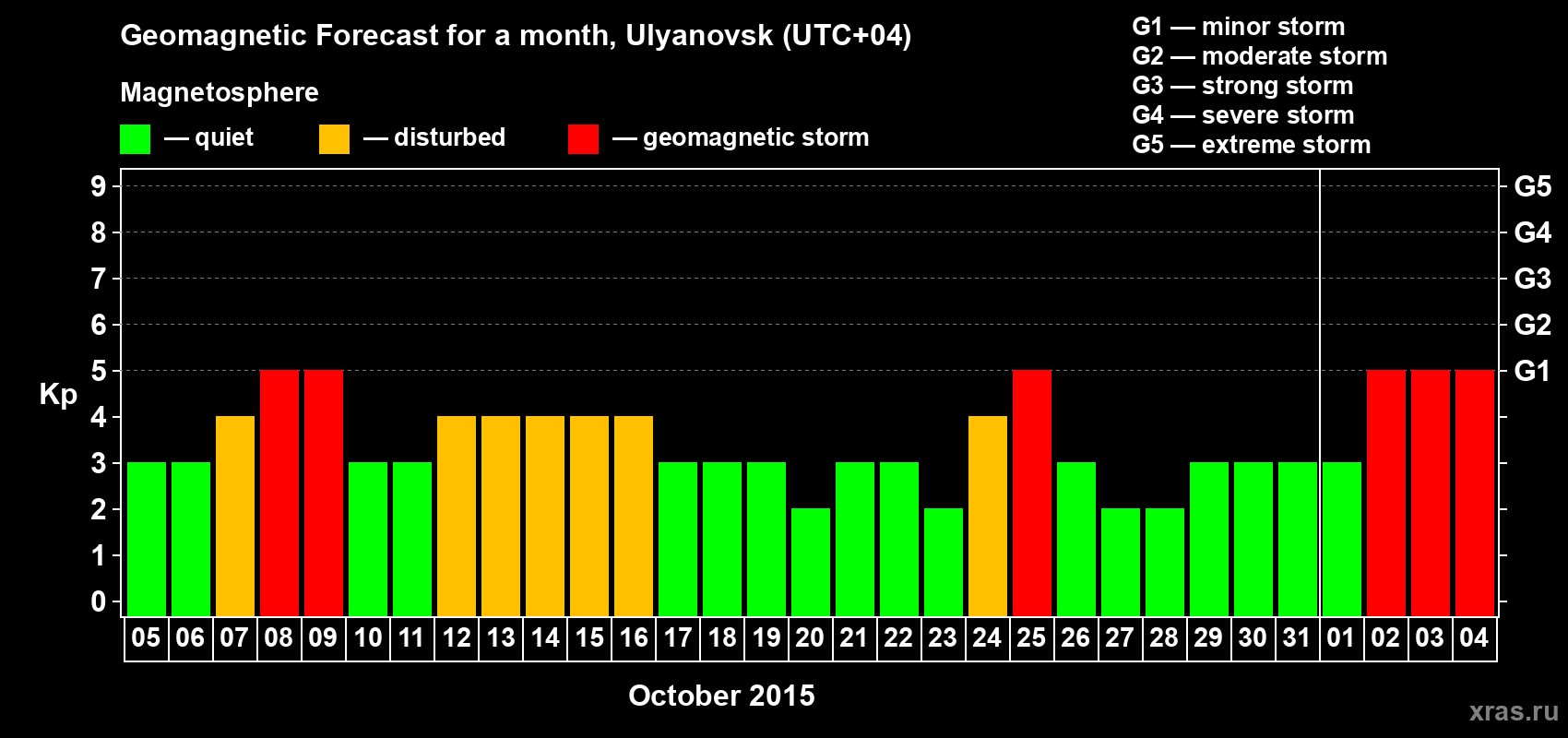The height and width of the screenshot is (738, 1568).
Task: Click the '— disturbed' legend text
Action: [434, 137]
